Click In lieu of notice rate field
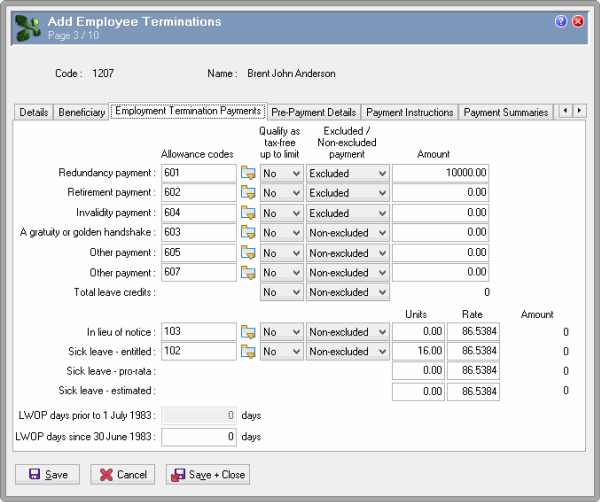The width and height of the screenshot is (600, 502). pos(473,331)
